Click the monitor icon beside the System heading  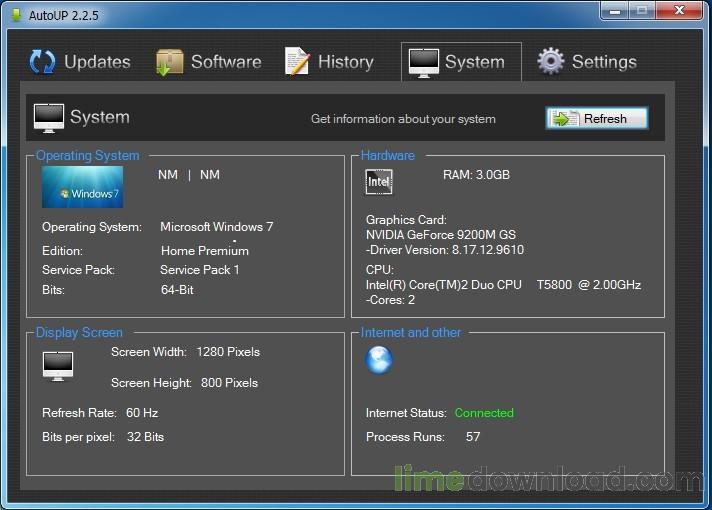coord(49,117)
